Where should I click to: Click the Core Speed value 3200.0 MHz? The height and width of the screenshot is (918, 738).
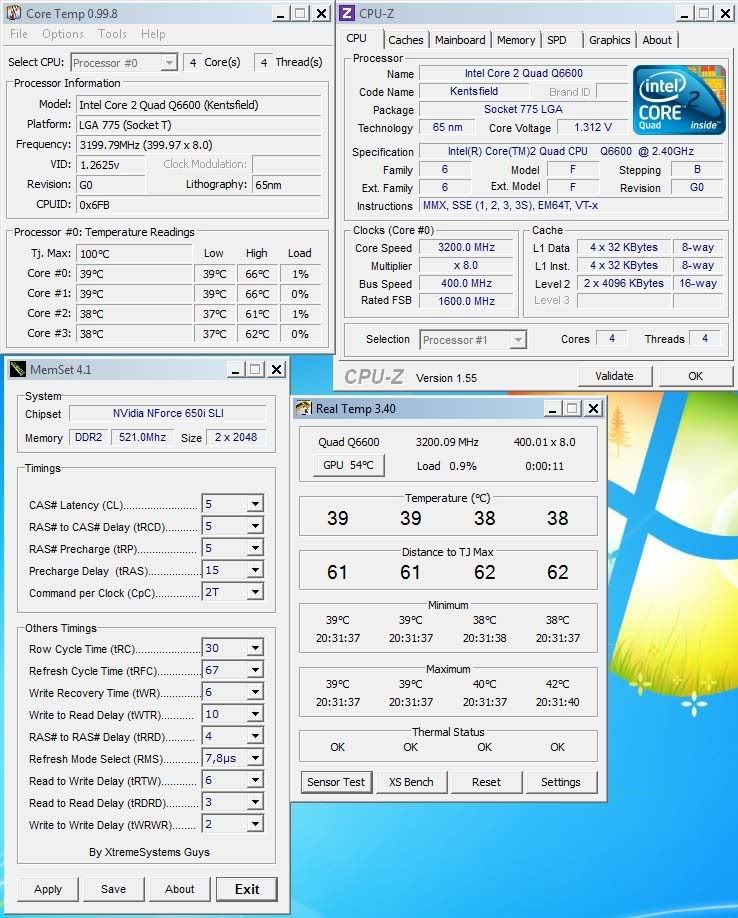(x=466, y=247)
